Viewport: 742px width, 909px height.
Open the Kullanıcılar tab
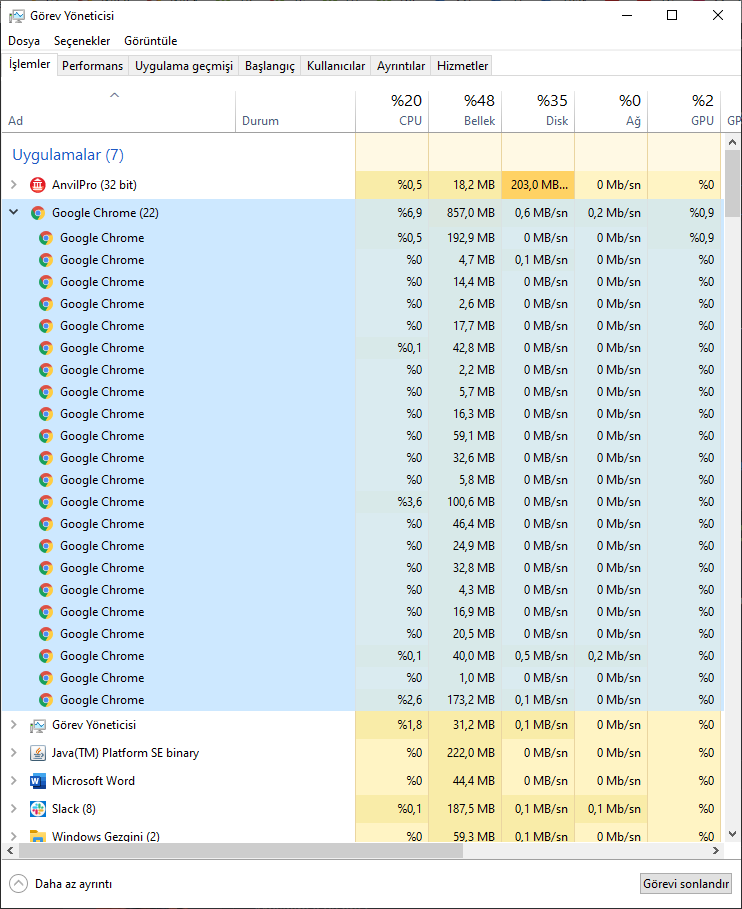click(x=336, y=66)
